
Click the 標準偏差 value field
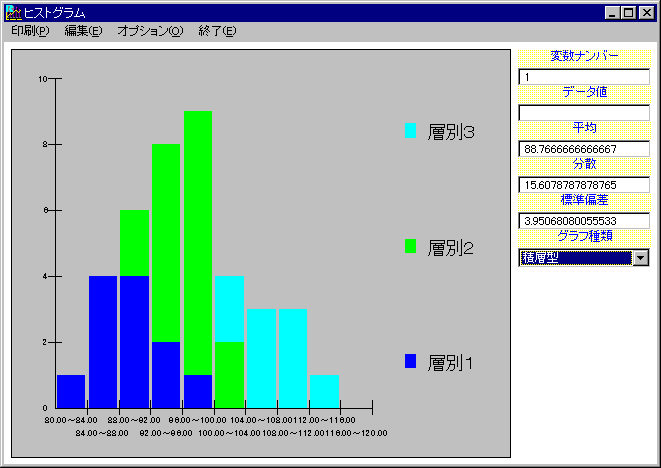point(584,221)
